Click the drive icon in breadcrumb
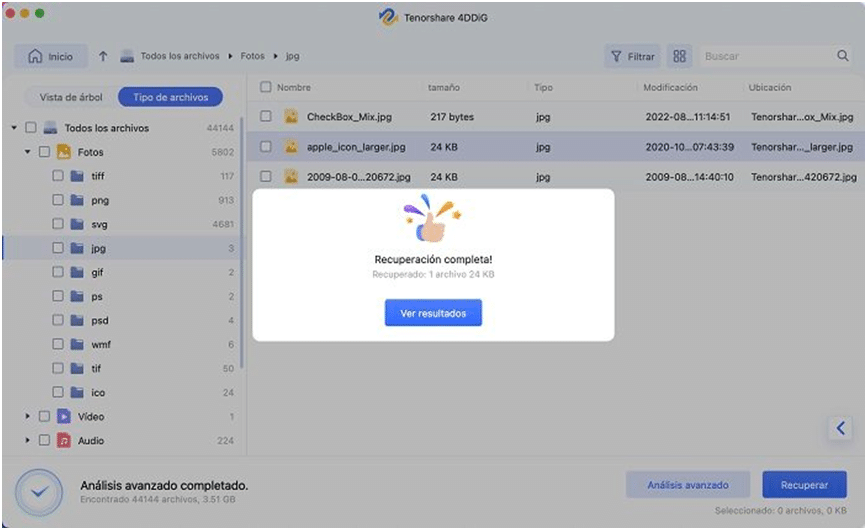 coord(127,56)
